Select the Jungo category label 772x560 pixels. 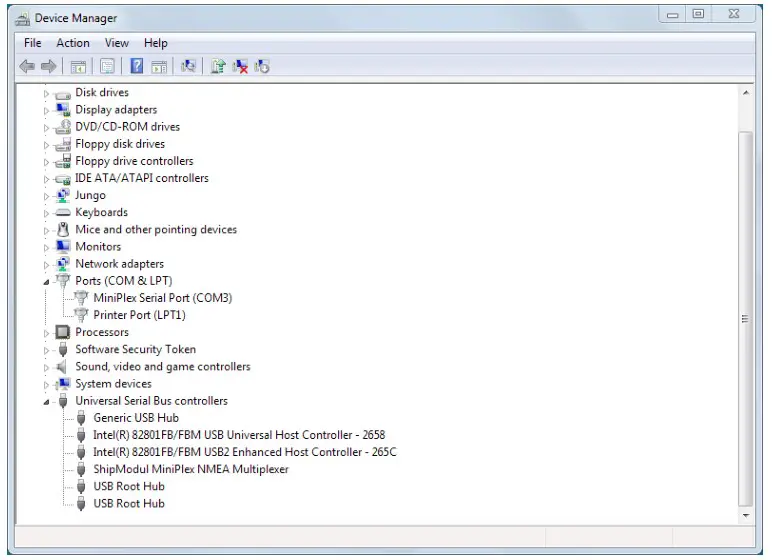click(x=90, y=196)
